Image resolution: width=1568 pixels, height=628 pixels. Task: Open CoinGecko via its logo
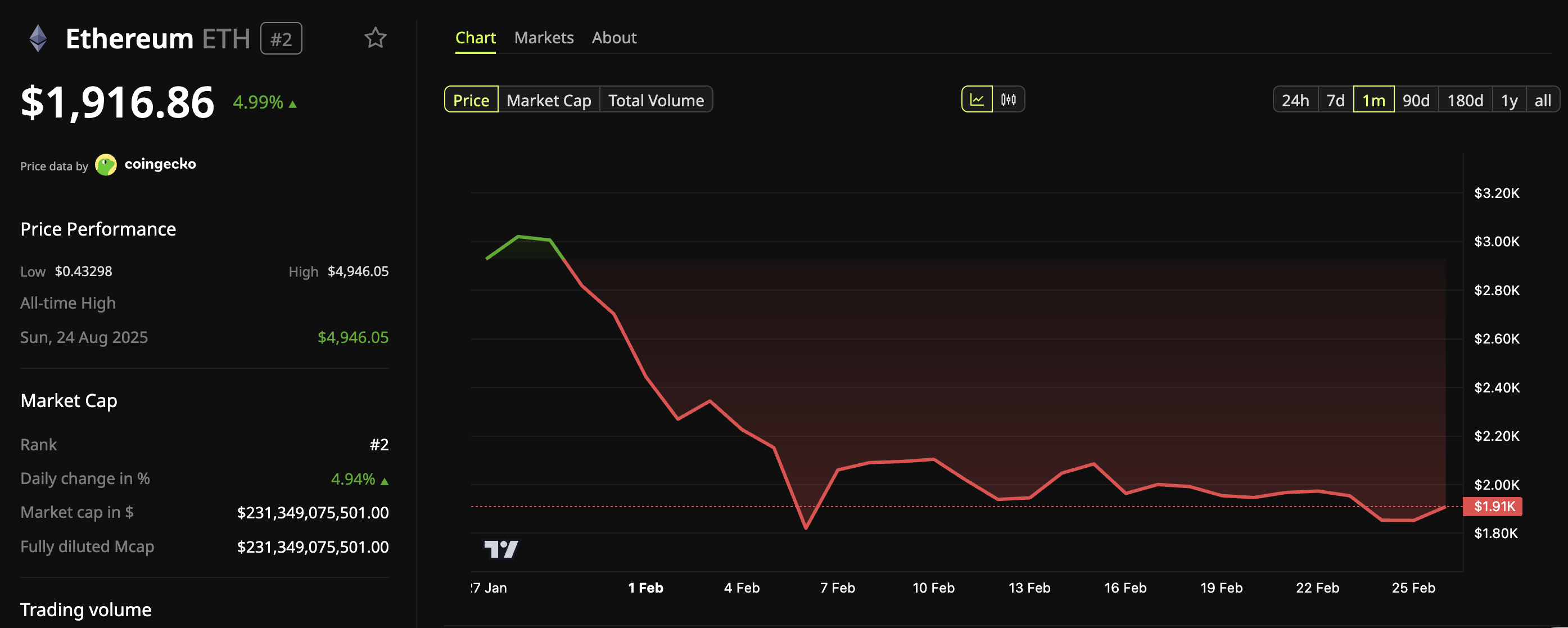tap(106, 164)
